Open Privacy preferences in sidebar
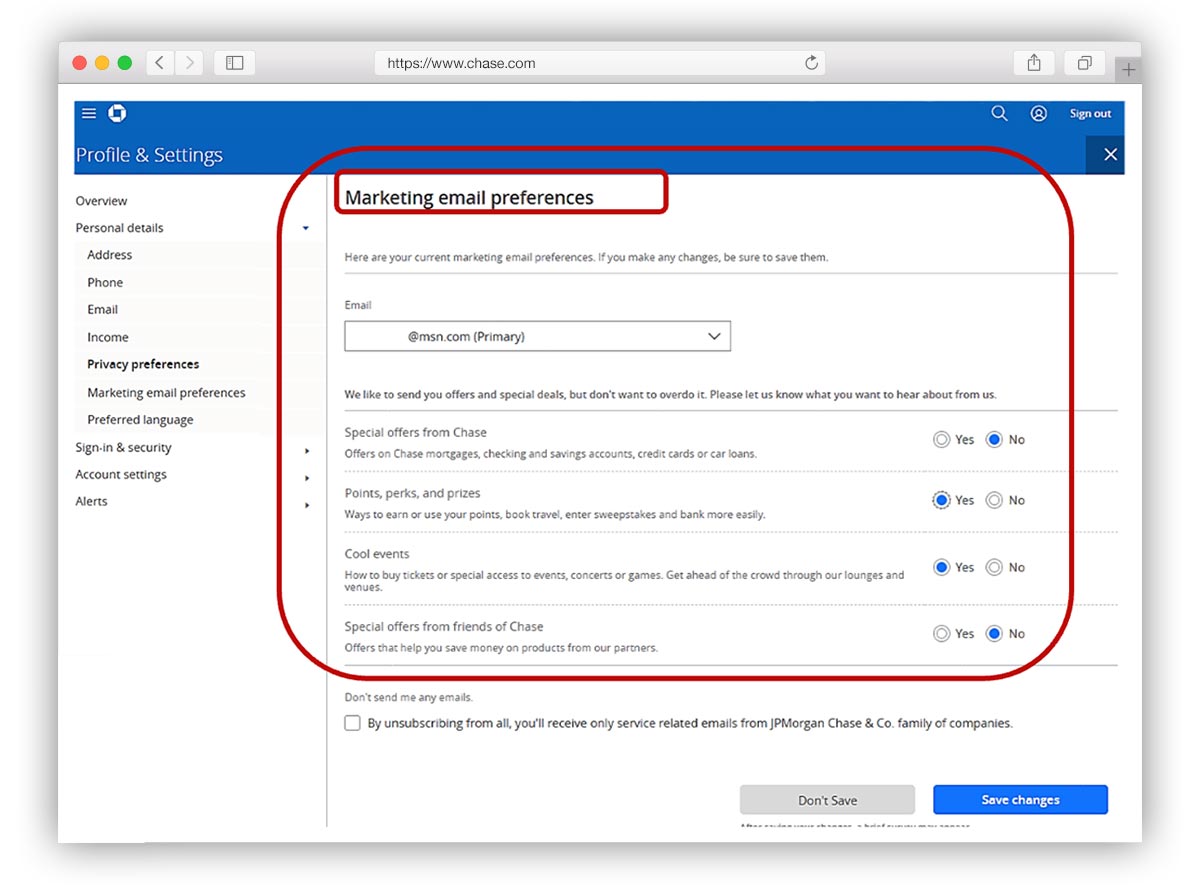The image size is (1200, 888). coord(143,364)
